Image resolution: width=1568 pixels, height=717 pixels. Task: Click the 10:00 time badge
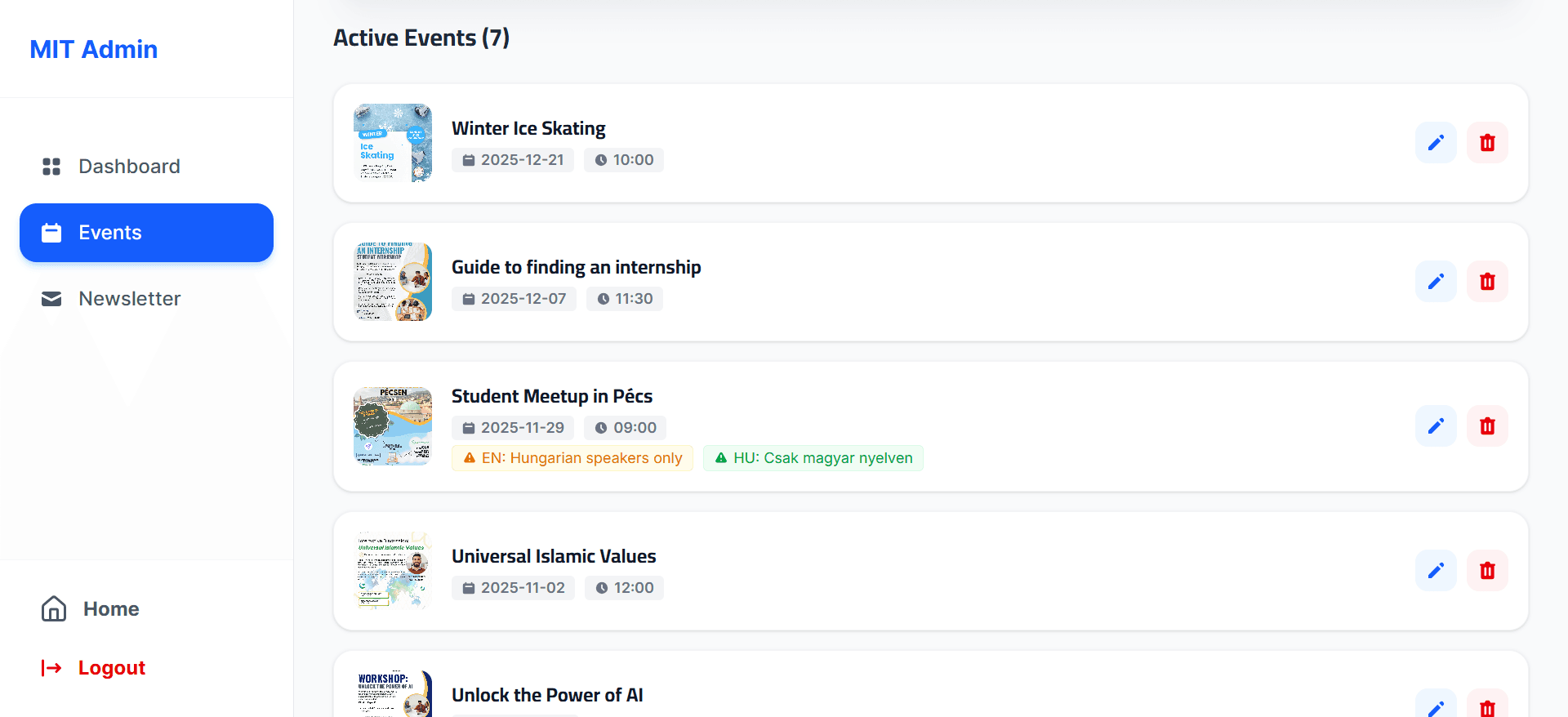(624, 160)
